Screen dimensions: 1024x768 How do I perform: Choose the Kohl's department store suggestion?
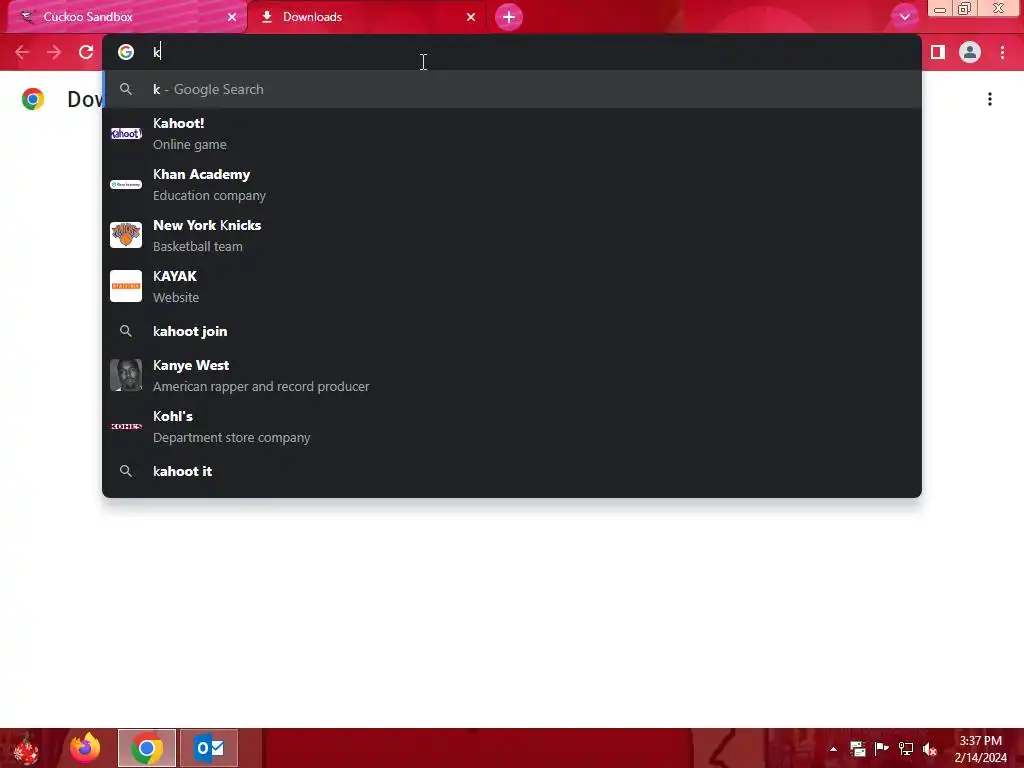click(512, 426)
